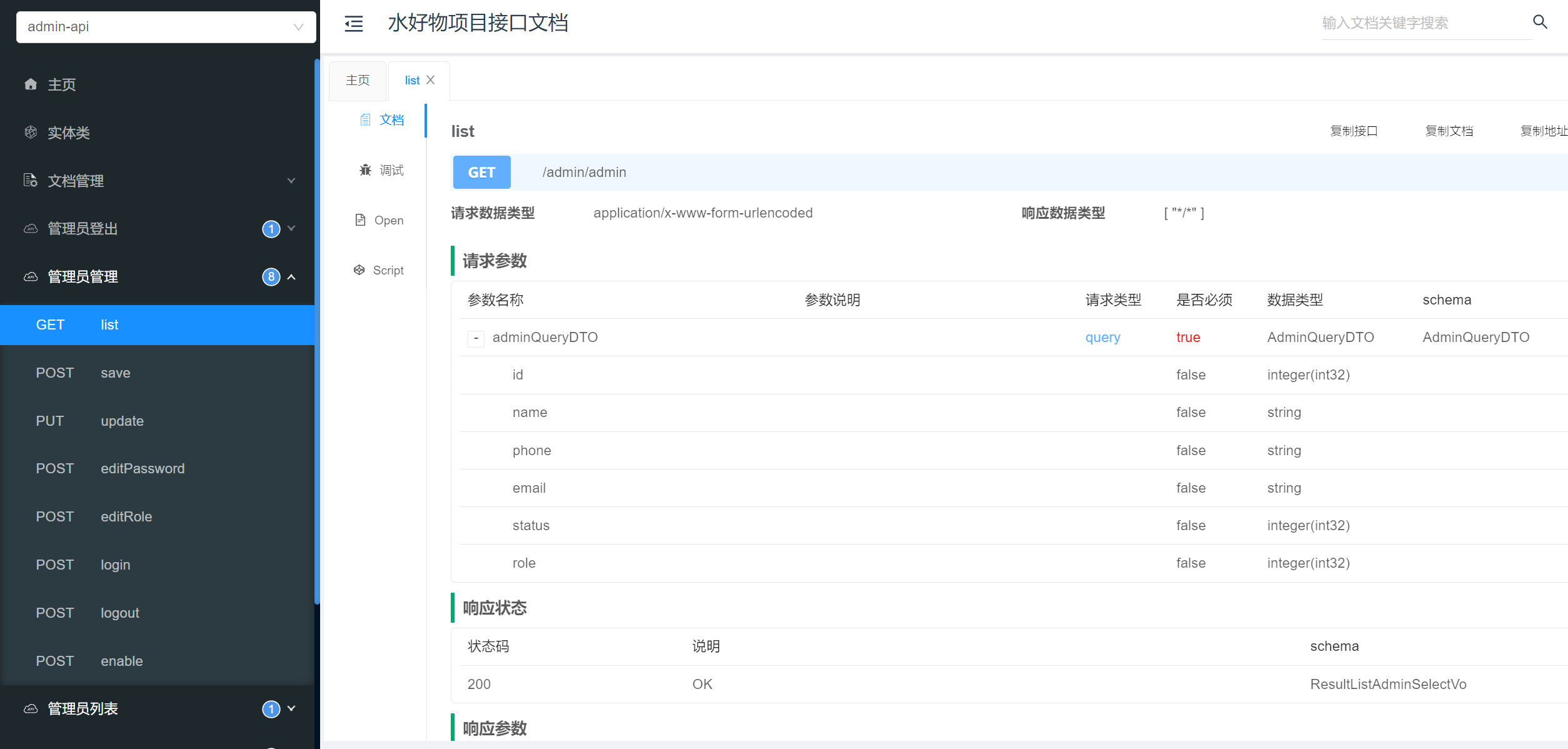The image size is (1568, 749).
Task: Expand the 文档管理 menu chevron
Action: tap(291, 181)
